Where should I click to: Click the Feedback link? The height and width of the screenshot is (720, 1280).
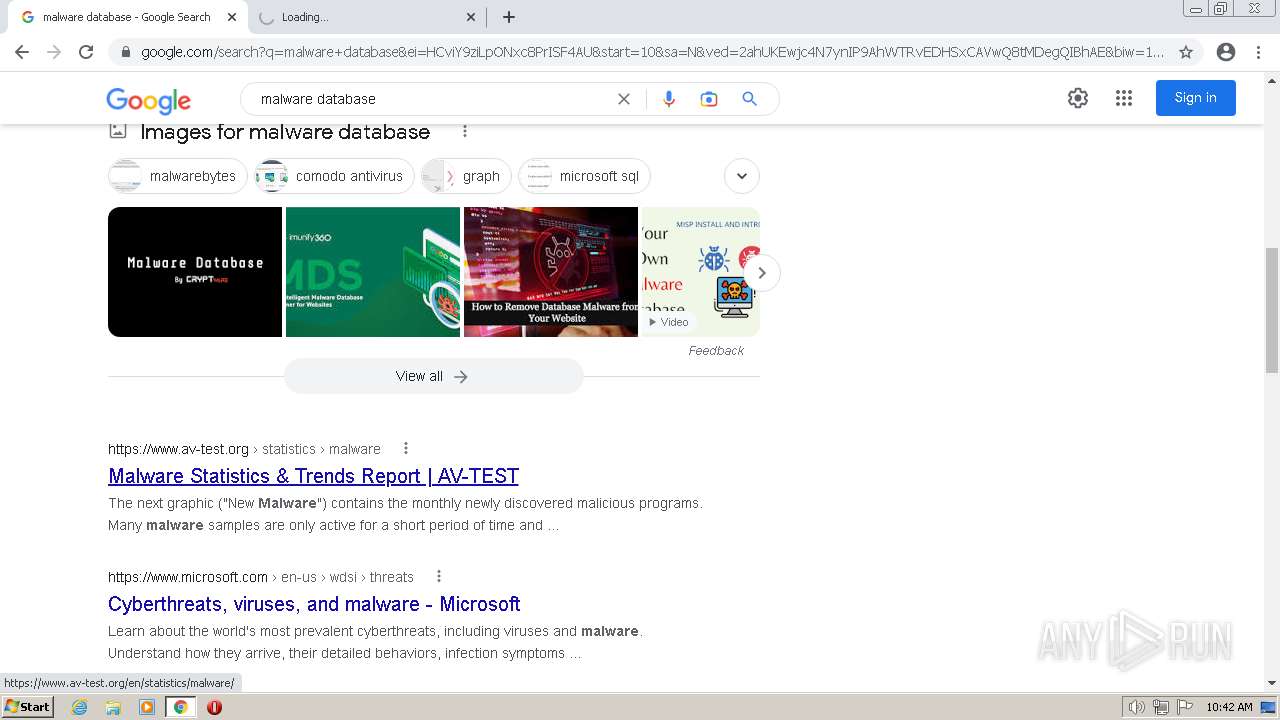point(716,351)
